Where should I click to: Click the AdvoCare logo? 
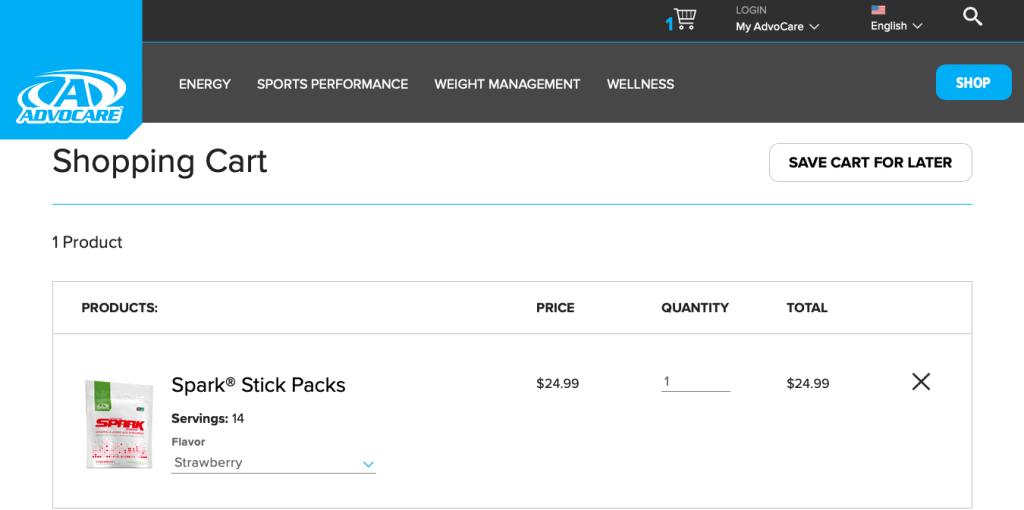tap(71, 97)
